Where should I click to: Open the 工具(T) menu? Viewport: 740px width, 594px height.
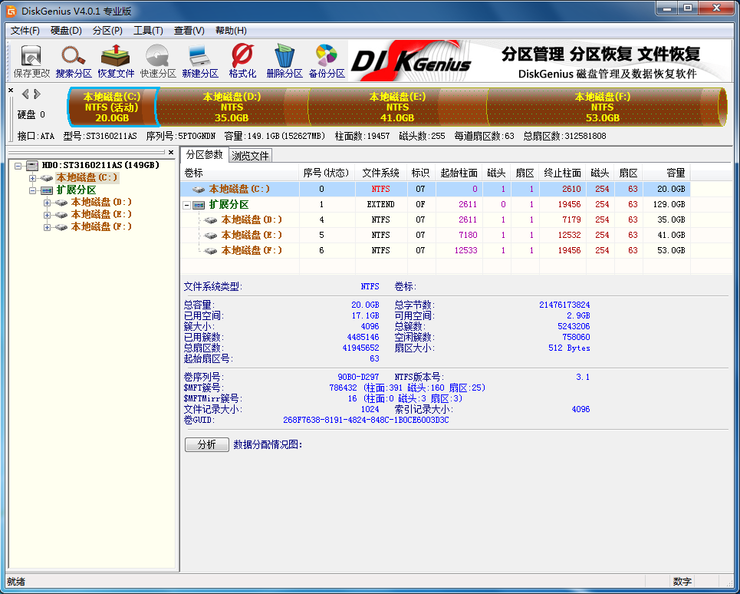(148, 30)
